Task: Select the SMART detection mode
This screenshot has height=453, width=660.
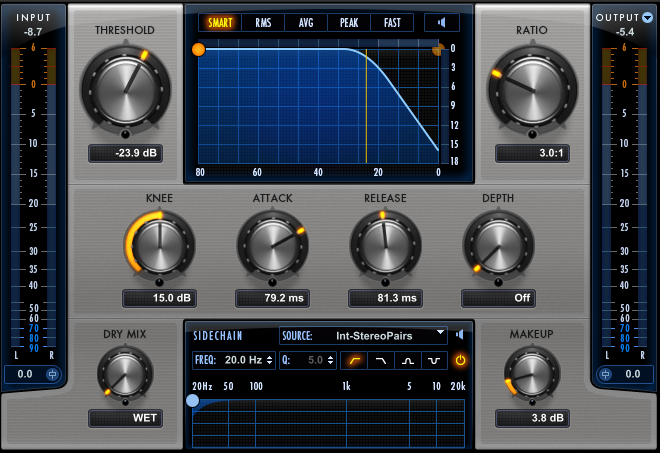Action: [x=220, y=23]
